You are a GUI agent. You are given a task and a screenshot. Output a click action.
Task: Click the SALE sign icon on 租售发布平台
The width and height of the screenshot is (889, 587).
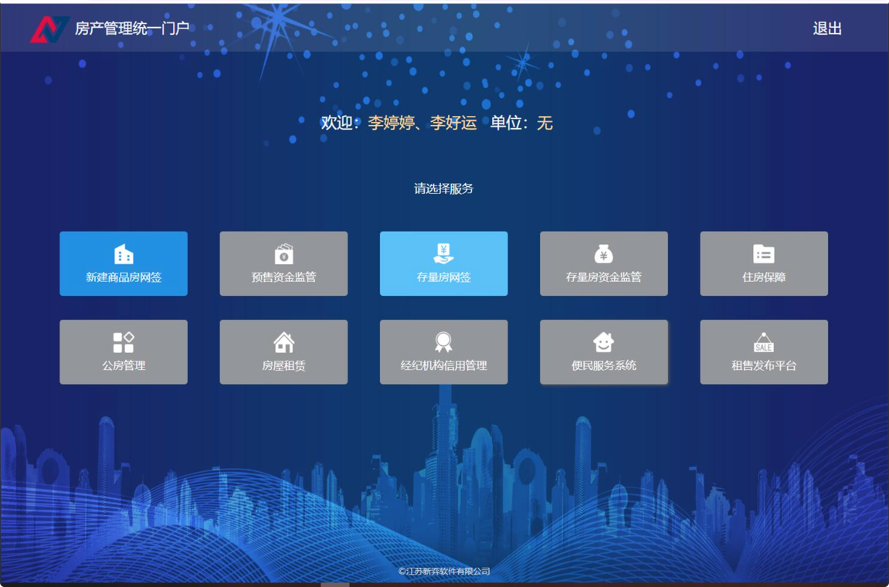pos(763,342)
